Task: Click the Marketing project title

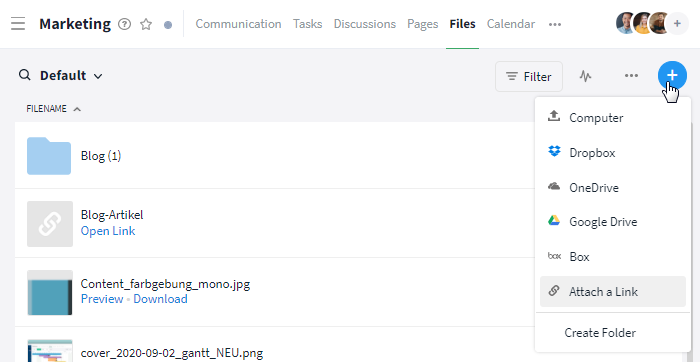Action: [x=75, y=24]
